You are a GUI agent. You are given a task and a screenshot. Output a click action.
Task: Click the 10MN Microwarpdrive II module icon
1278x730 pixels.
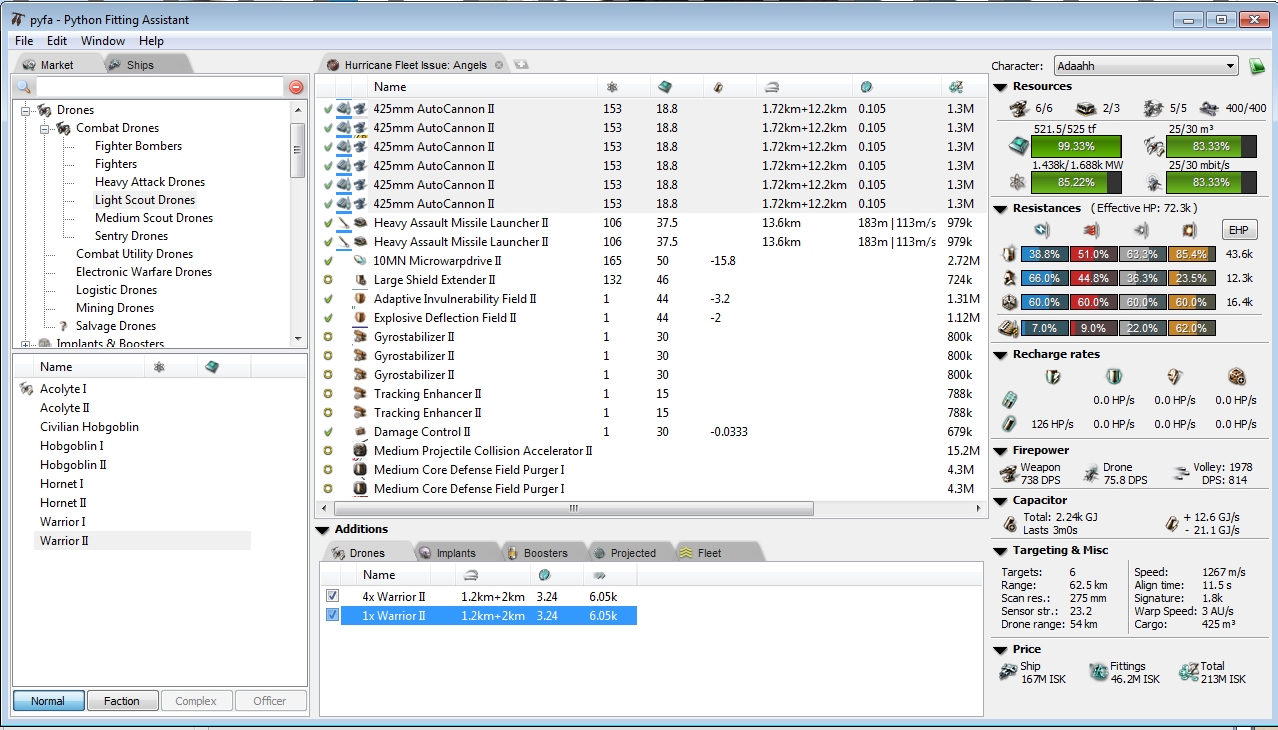360,261
